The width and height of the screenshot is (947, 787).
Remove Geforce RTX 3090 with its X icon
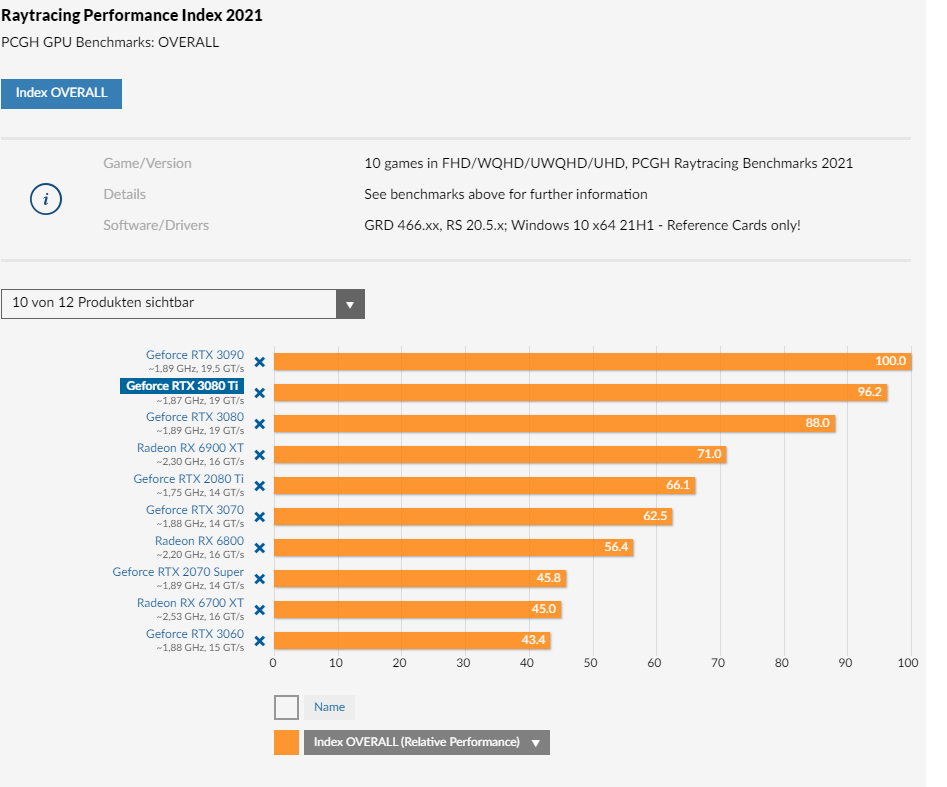point(260,362)
